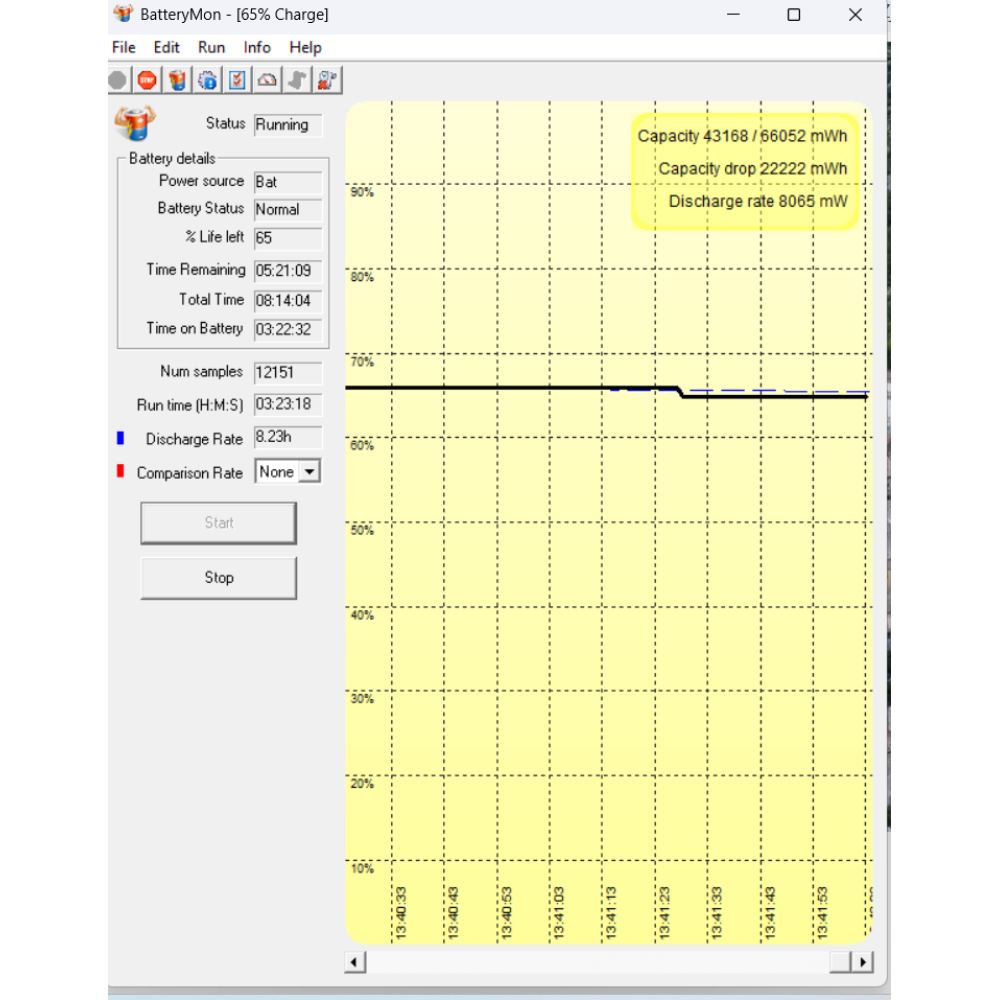Open the Edit menu
The width and height of the screenshot is (1000, 1000).
pyautogui.click(x=166, y=47)
